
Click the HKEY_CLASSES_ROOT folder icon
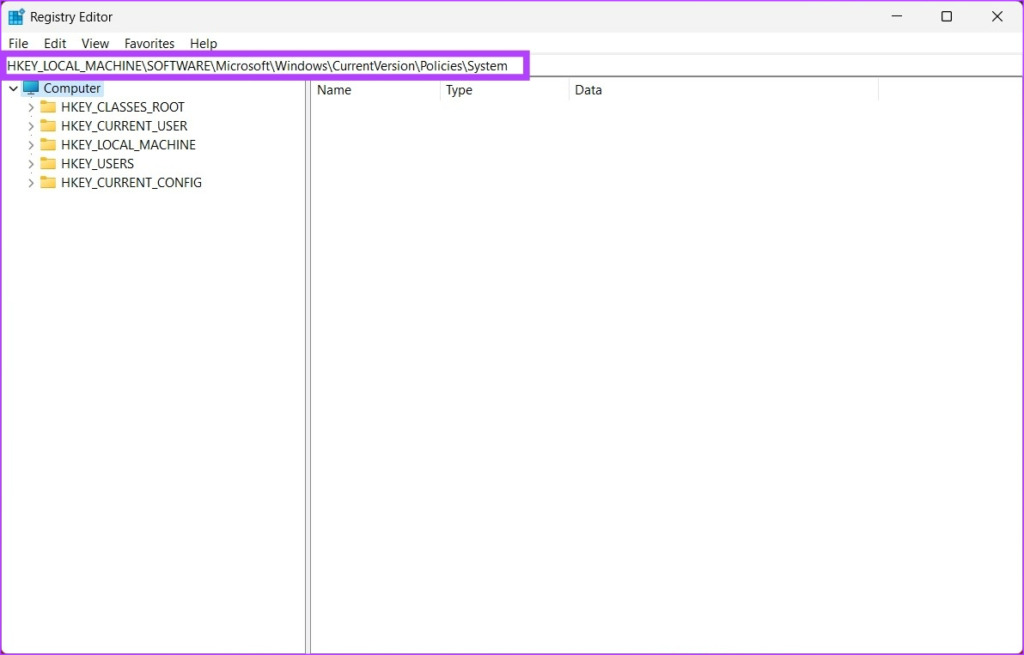(48, 106)
